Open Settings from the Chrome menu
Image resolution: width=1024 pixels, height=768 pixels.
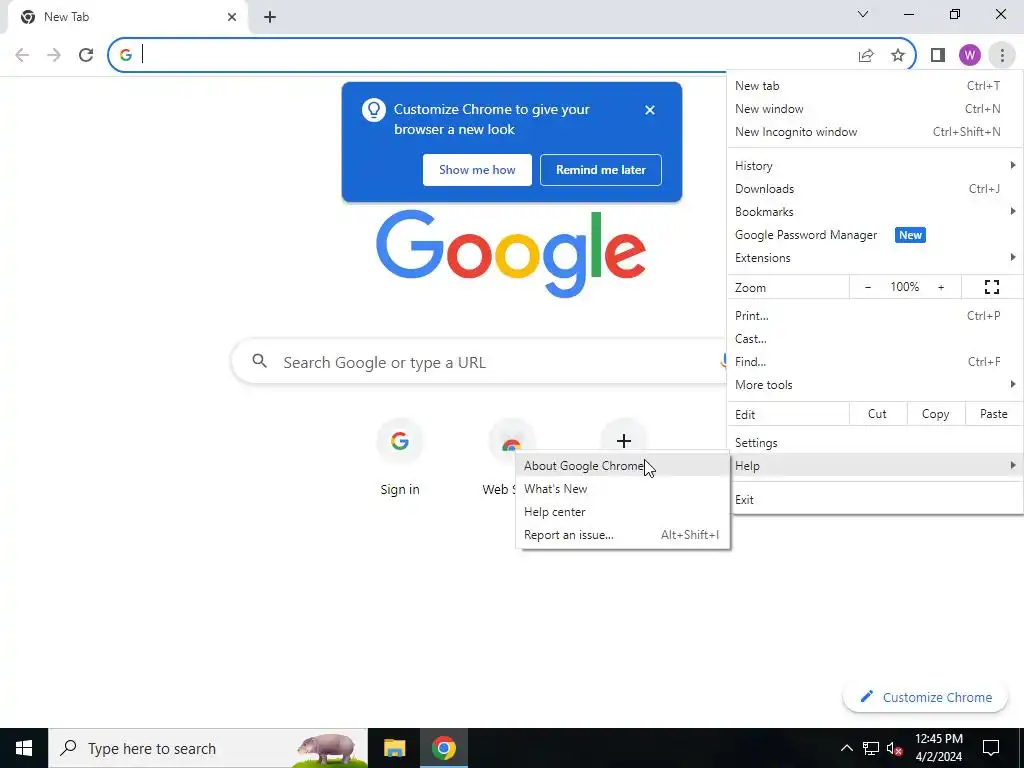(x=875, y=443)
